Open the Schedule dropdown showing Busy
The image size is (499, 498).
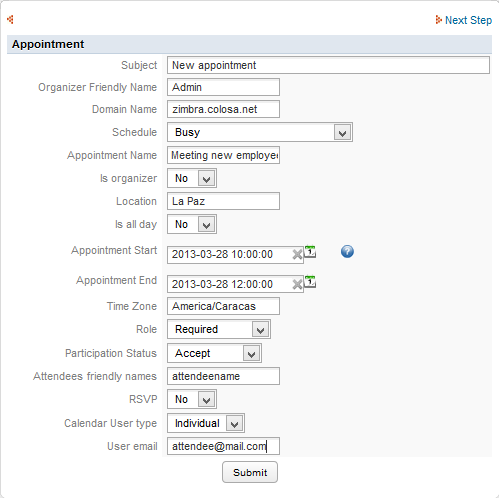coord(260,132)
